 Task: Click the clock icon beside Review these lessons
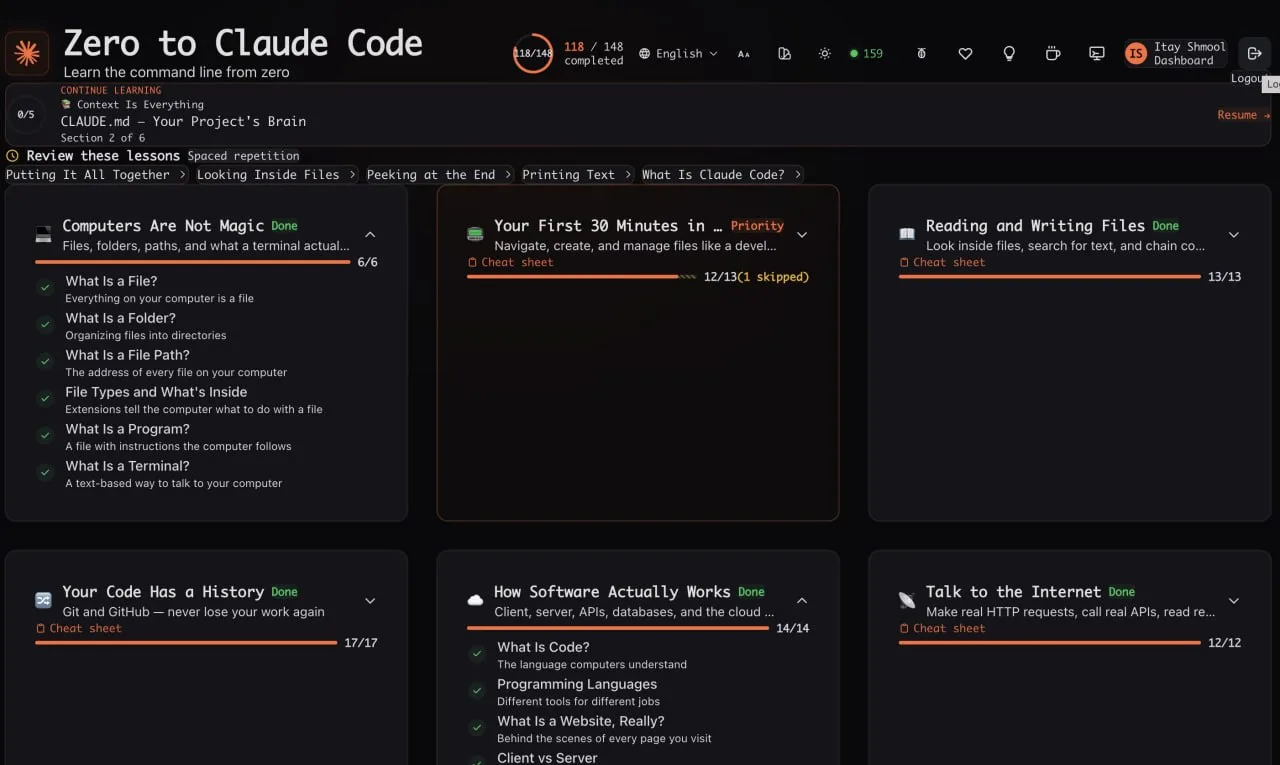[12, 156]
